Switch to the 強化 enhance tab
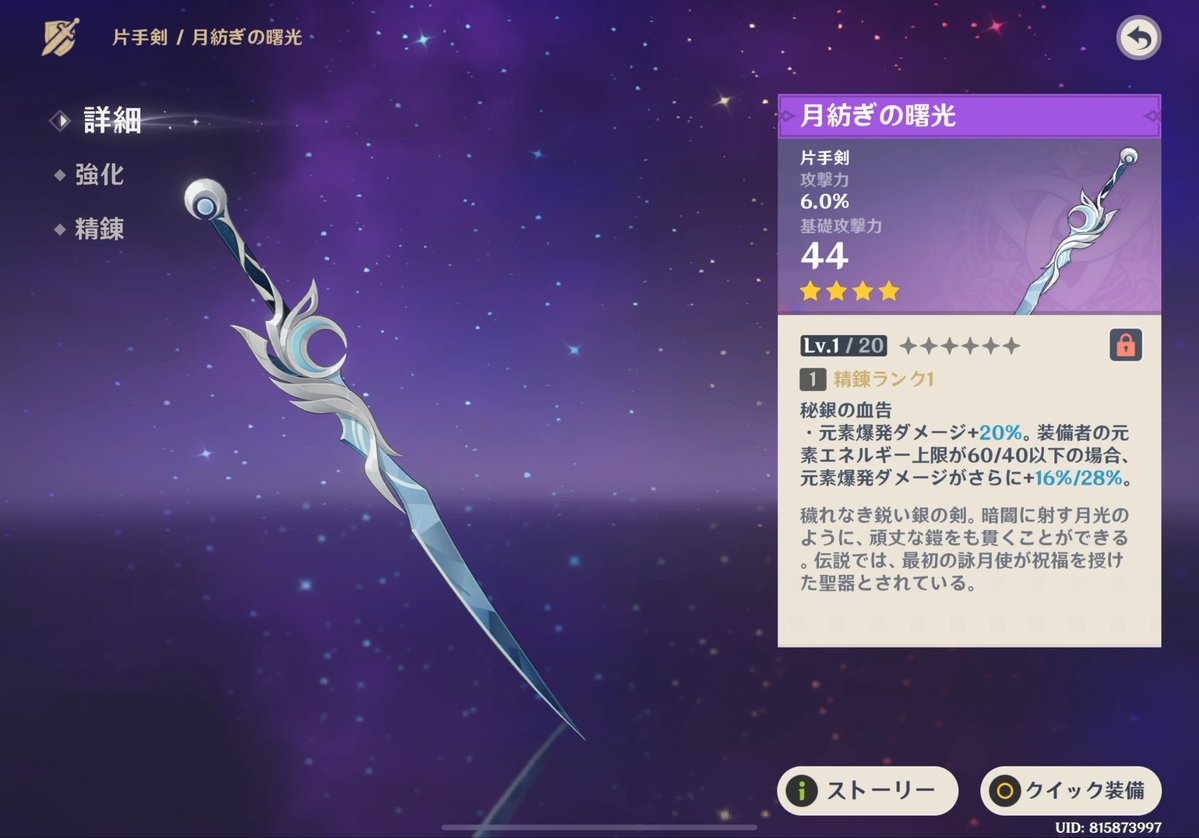The height and width of the screenshot is (838, 1199). pos(99,175)
